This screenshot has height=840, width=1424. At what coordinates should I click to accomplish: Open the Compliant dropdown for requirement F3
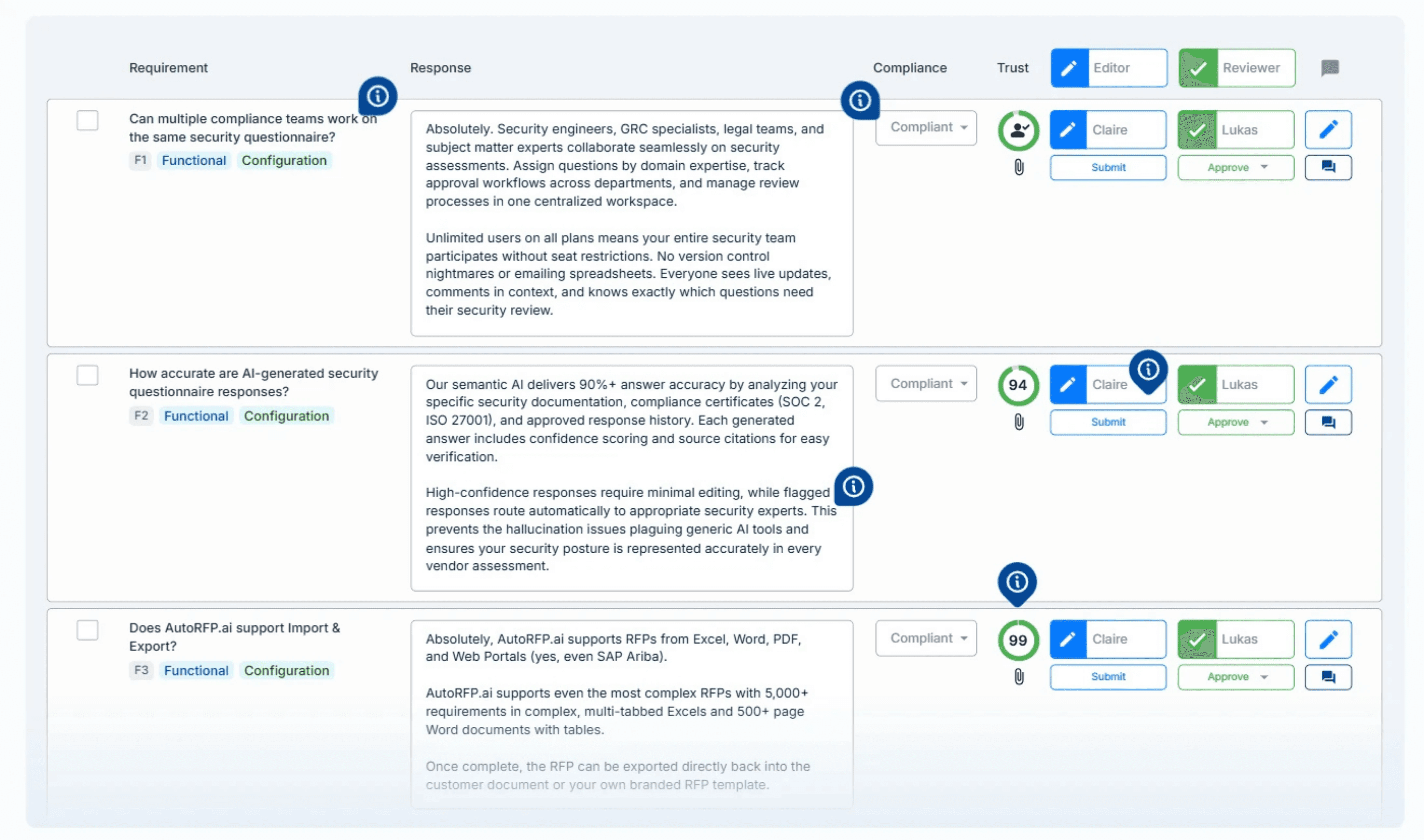(925, 639)
